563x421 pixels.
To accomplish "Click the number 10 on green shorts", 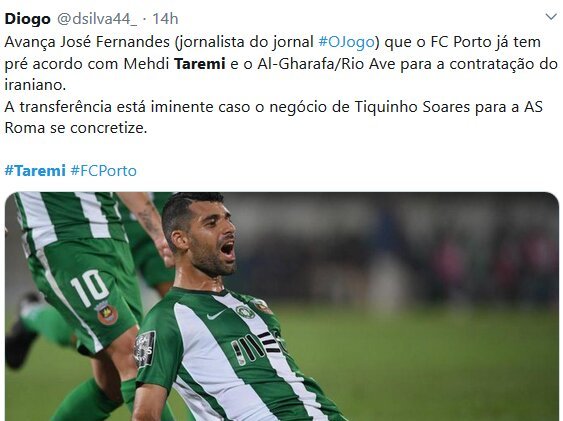I will coord(89,288).
